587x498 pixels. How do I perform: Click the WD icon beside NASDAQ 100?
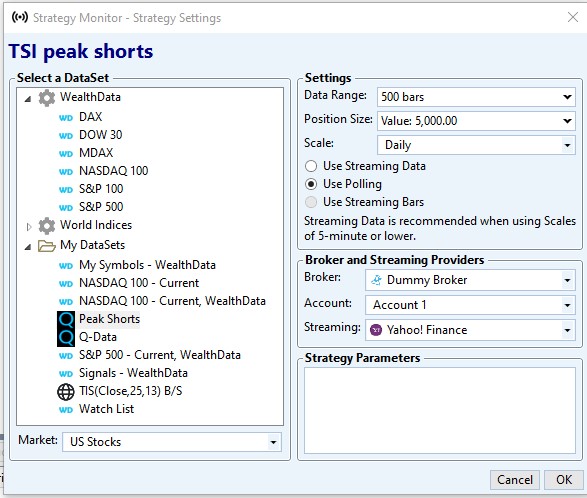pos(66,172)
